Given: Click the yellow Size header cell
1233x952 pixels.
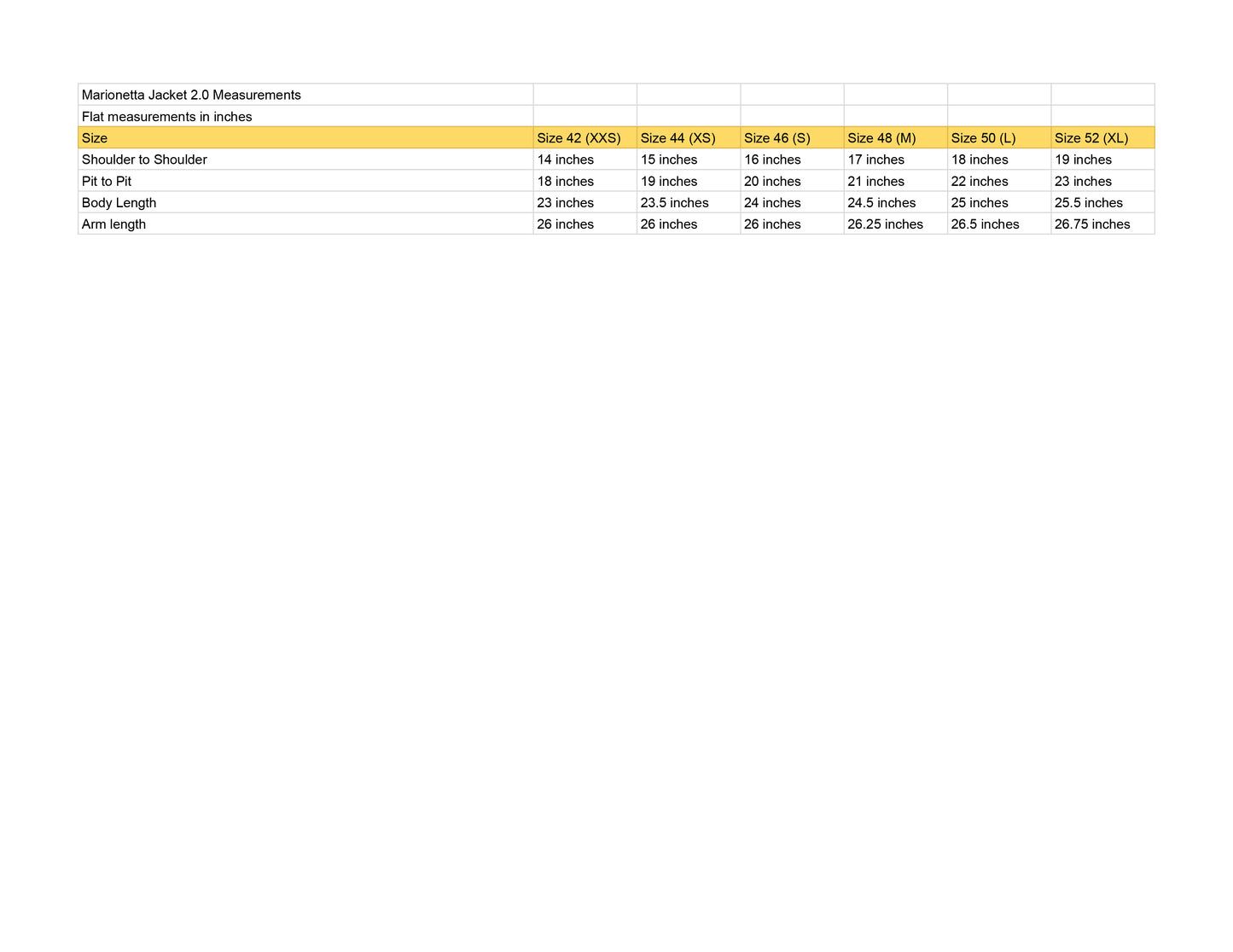Looking at the screenshot, I should coord(95,138).
